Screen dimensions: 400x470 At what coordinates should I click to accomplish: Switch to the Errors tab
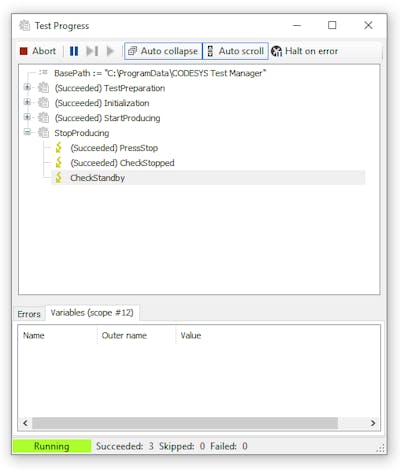point(29,314)
